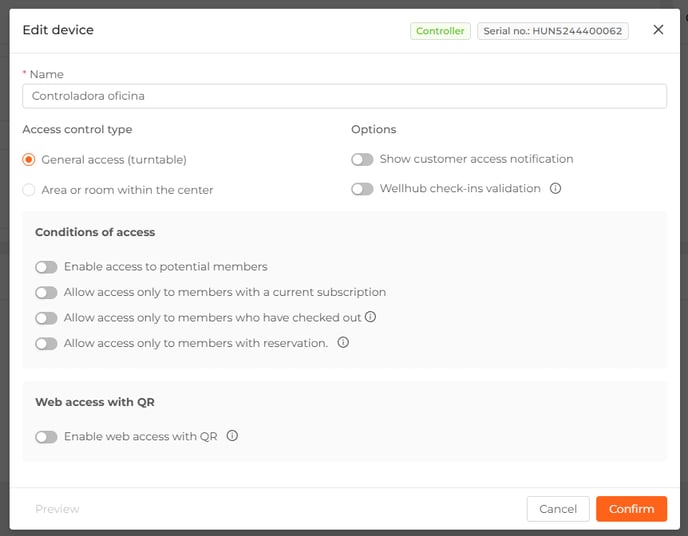Toggle Enable access to potential members
The image size is (688, 536).
pyautogui.click(x=46, y=267)
